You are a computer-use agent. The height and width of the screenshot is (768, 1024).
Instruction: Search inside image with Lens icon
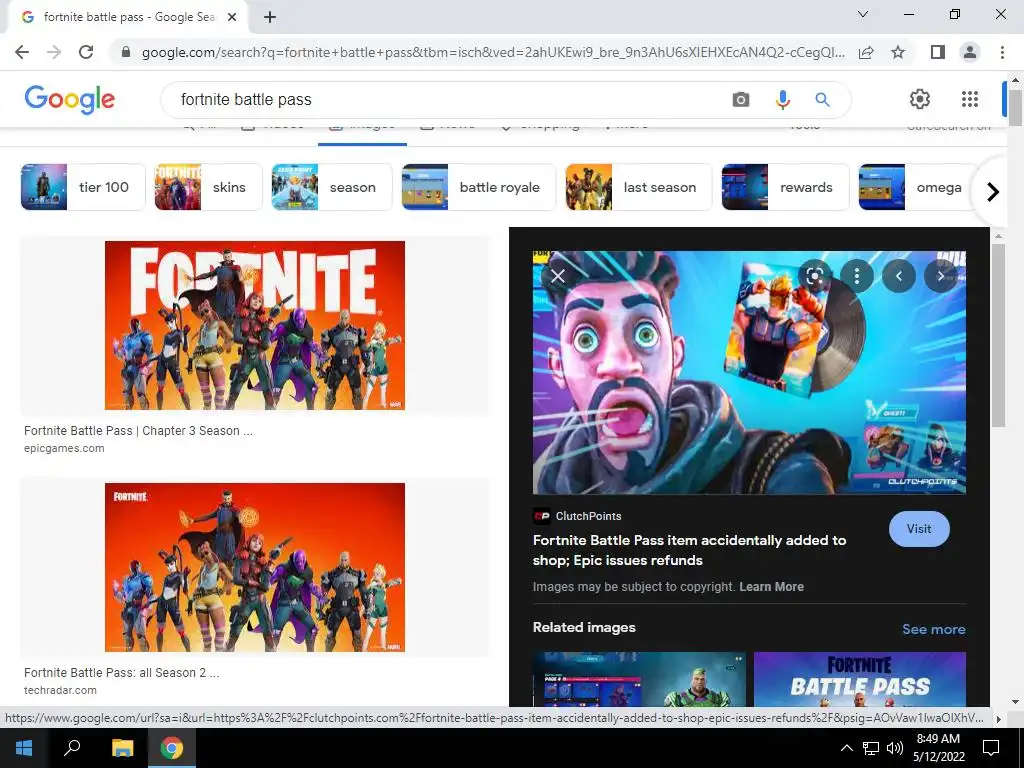[814, 276]
